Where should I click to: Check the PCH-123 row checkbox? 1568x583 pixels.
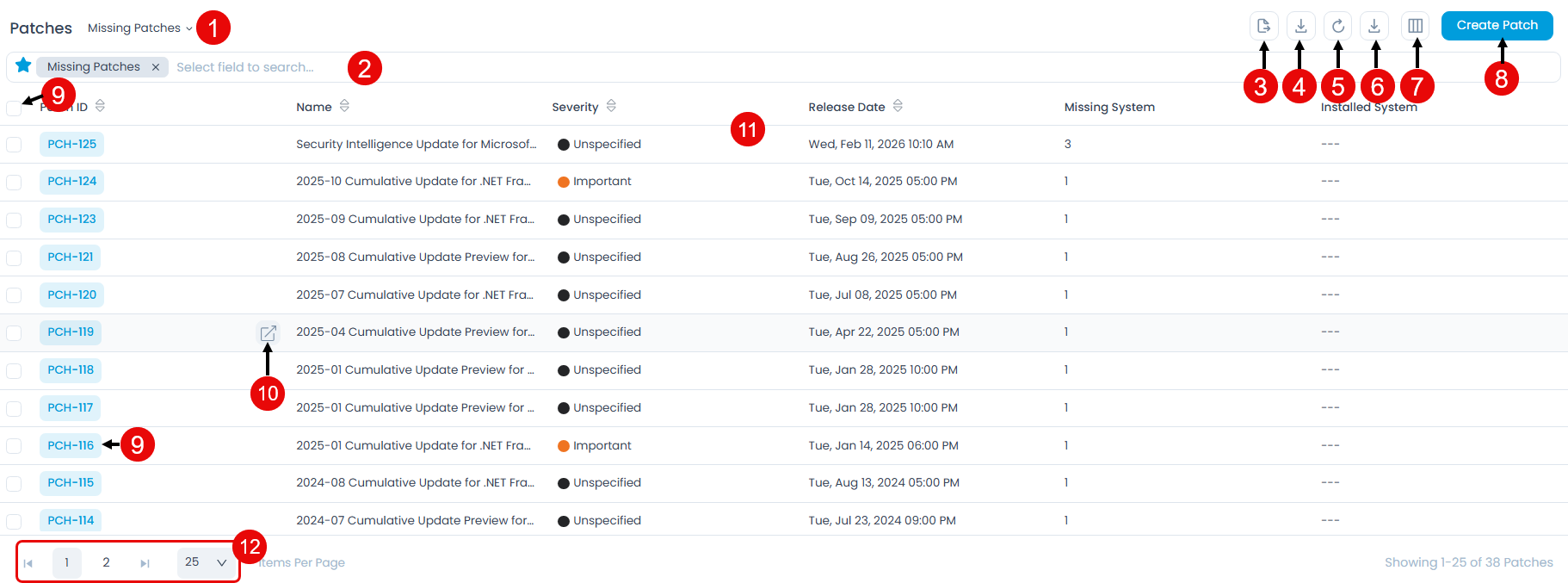tap(14, 220)
